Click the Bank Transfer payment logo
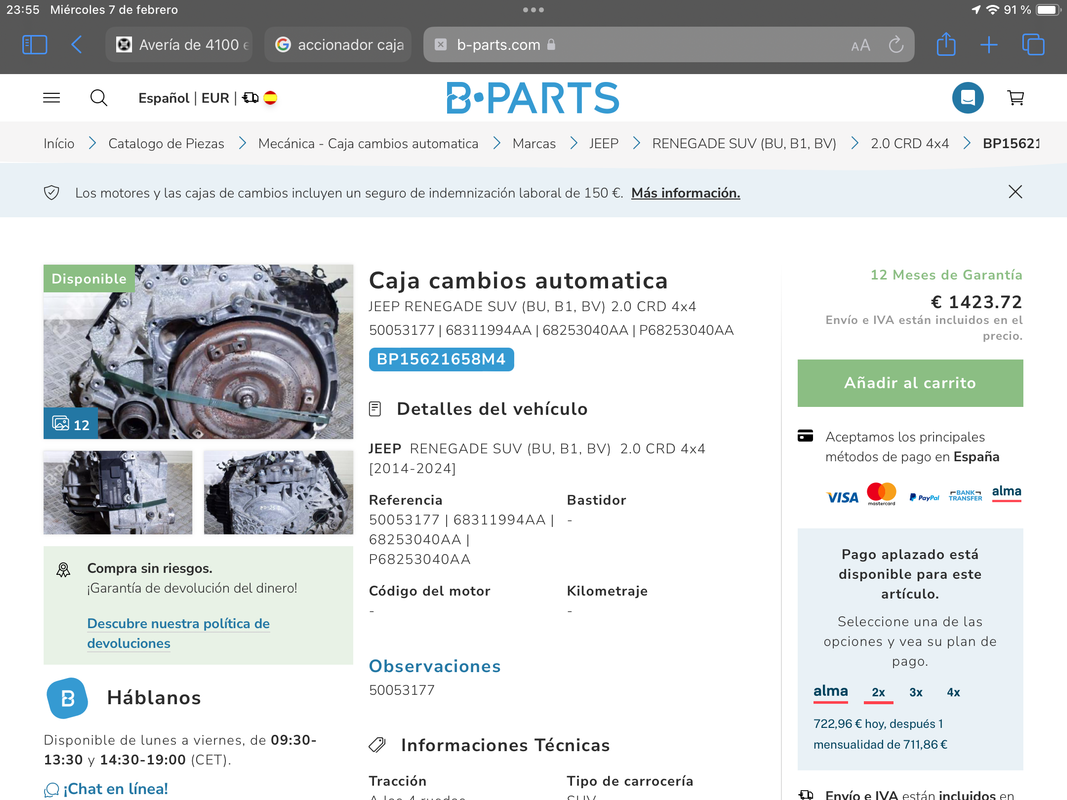Viewport: 1067px width, 800px height. 965,495
